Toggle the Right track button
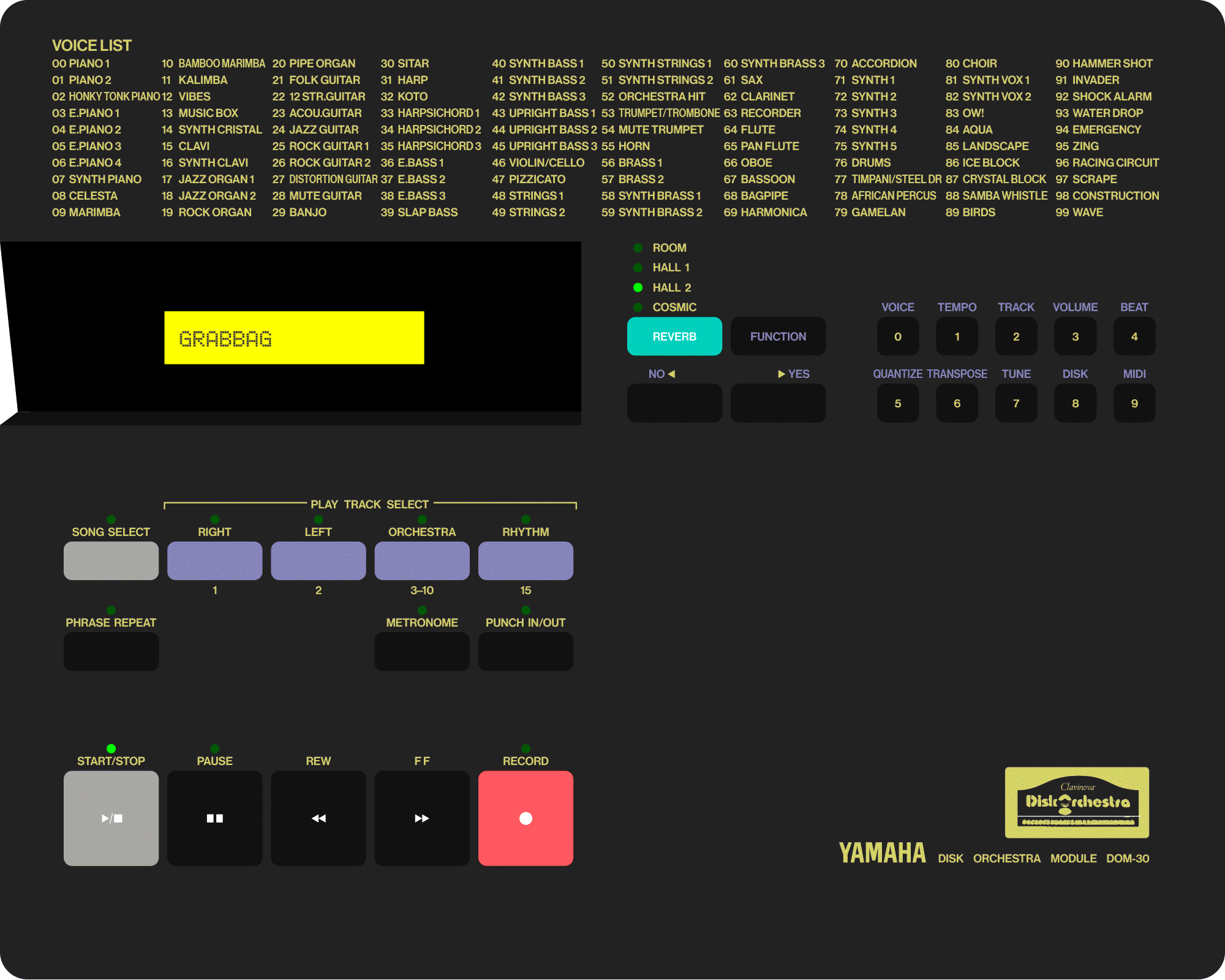The image size is (1225, 980). point(214,560)
